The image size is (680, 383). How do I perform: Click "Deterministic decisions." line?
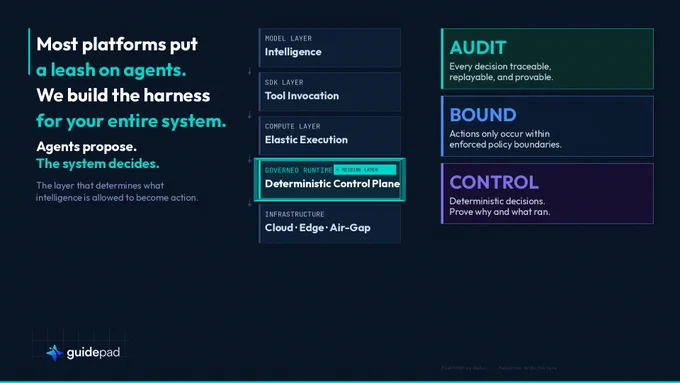497,201
